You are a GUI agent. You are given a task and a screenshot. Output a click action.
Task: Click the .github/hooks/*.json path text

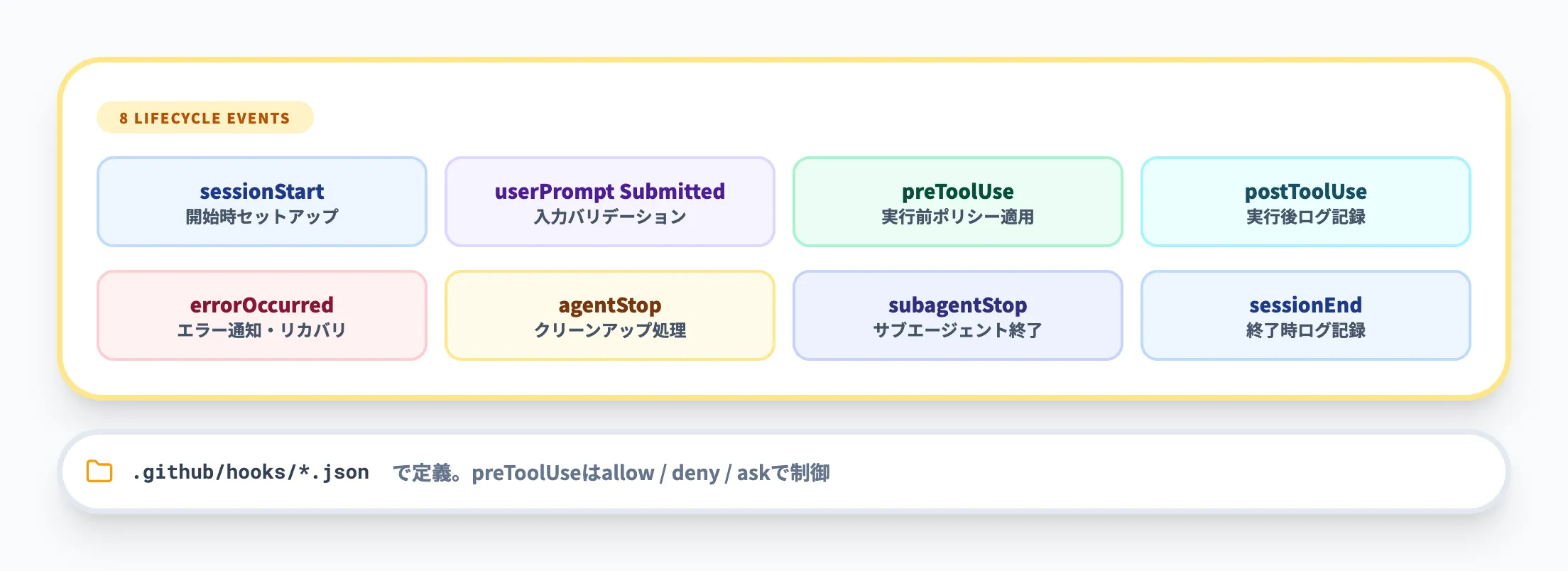pos(250,472)
